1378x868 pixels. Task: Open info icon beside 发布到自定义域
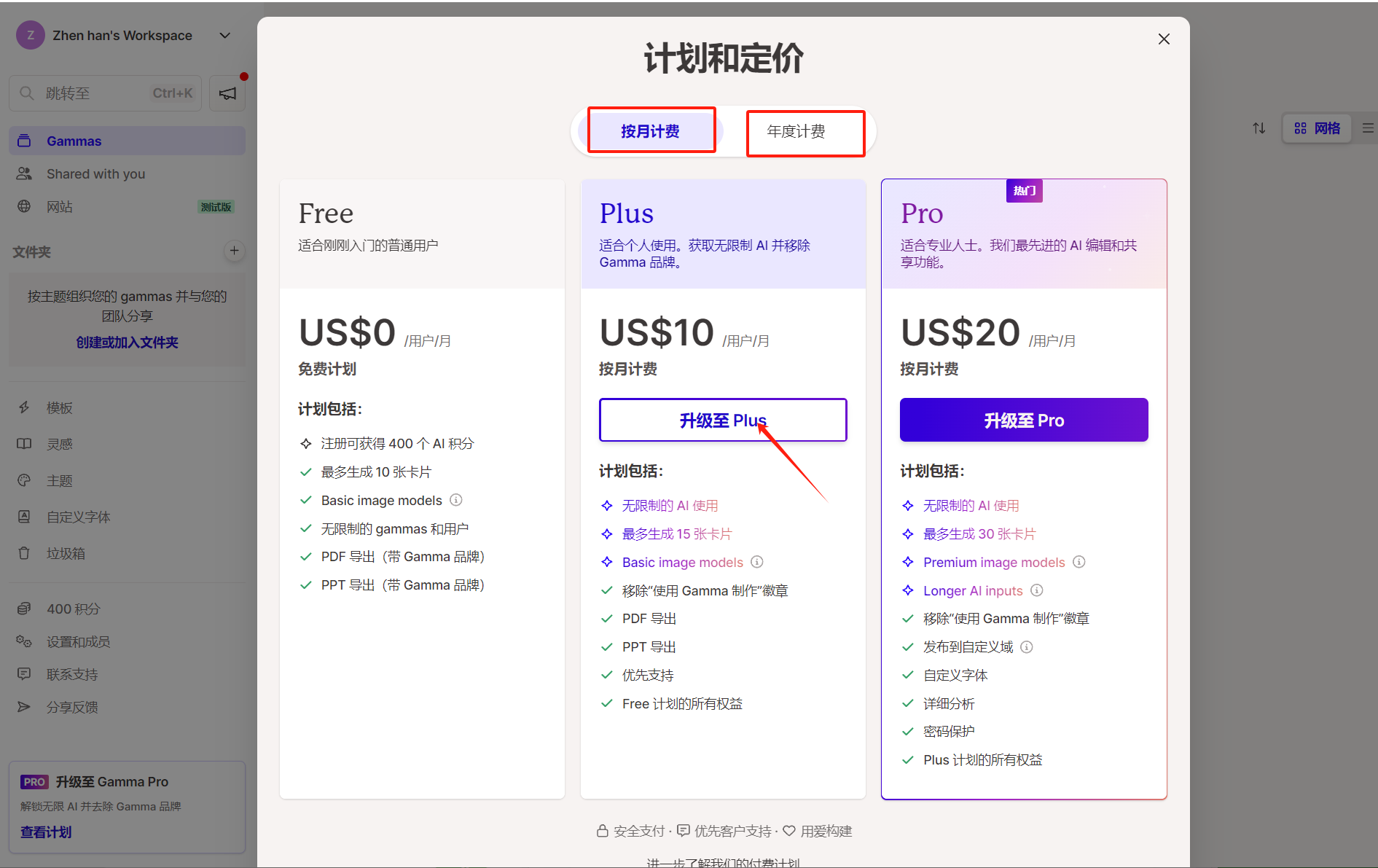(x=1027, y=646)
